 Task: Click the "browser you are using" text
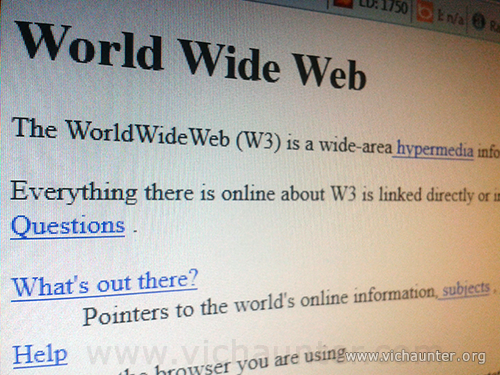250,362
